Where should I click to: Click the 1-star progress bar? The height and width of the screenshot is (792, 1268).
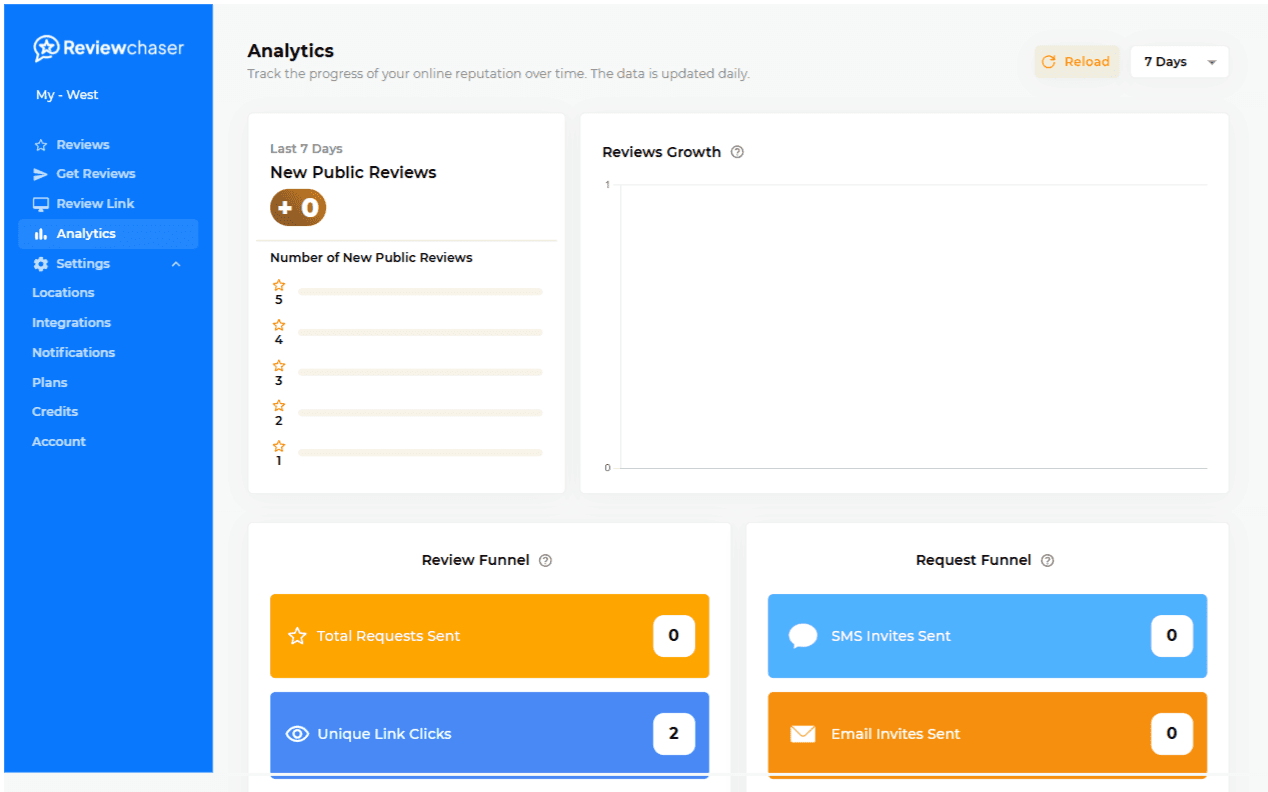[x=420, y=452]
